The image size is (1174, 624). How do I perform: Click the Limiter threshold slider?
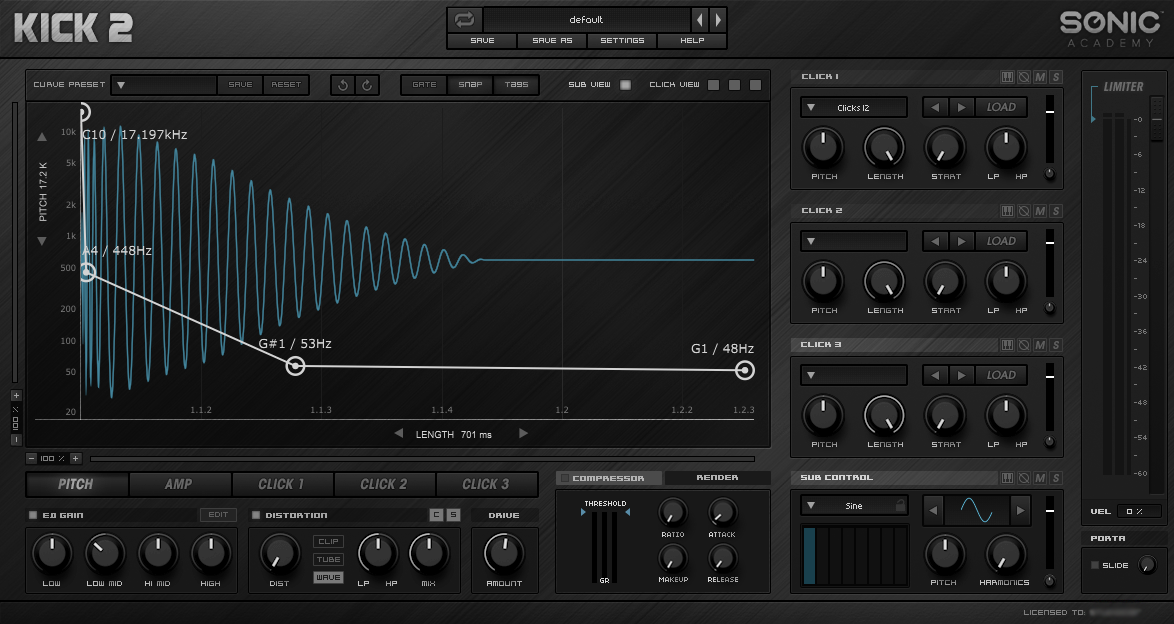pos(1157,121)
